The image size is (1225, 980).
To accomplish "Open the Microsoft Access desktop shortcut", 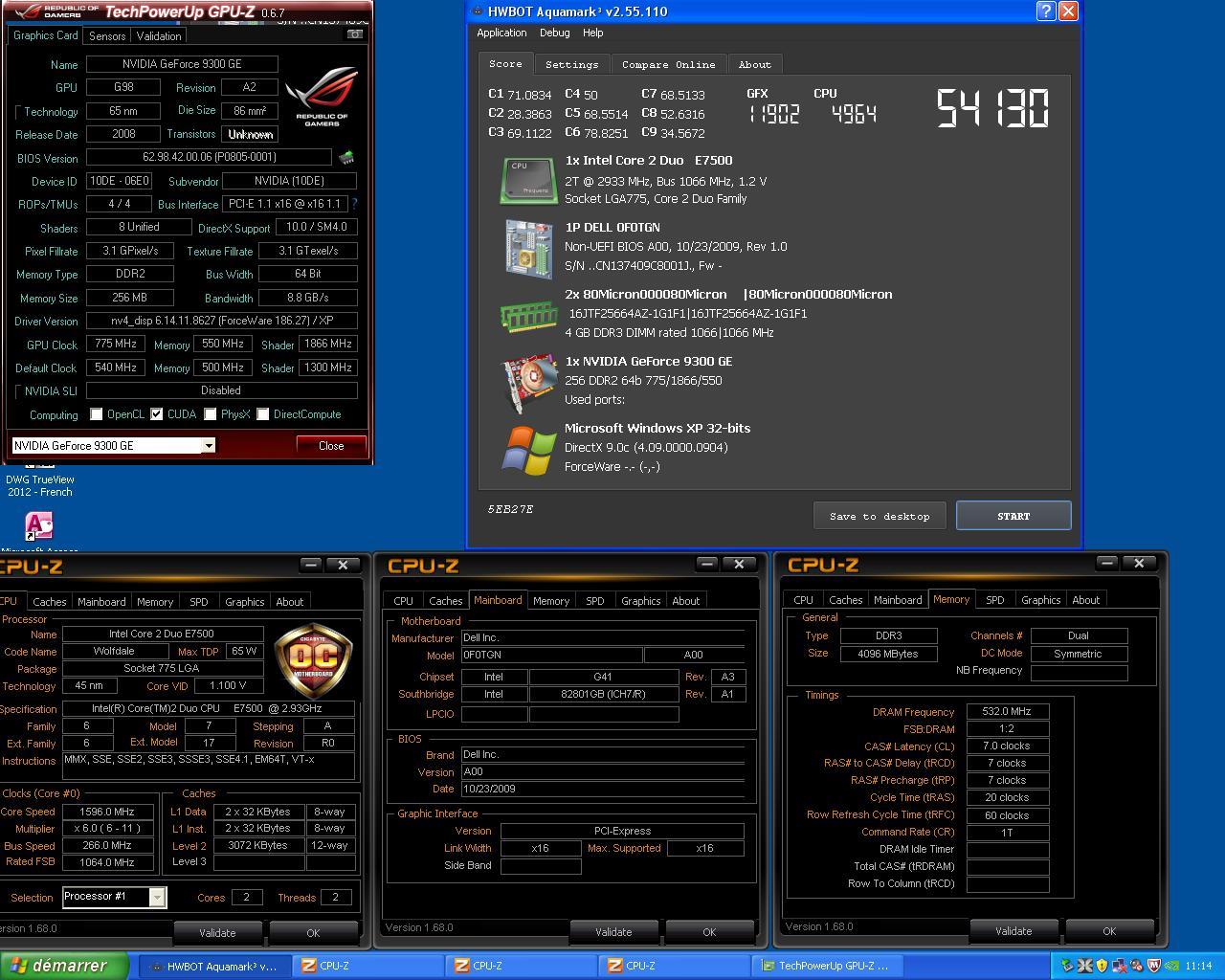I will [38, 526].
